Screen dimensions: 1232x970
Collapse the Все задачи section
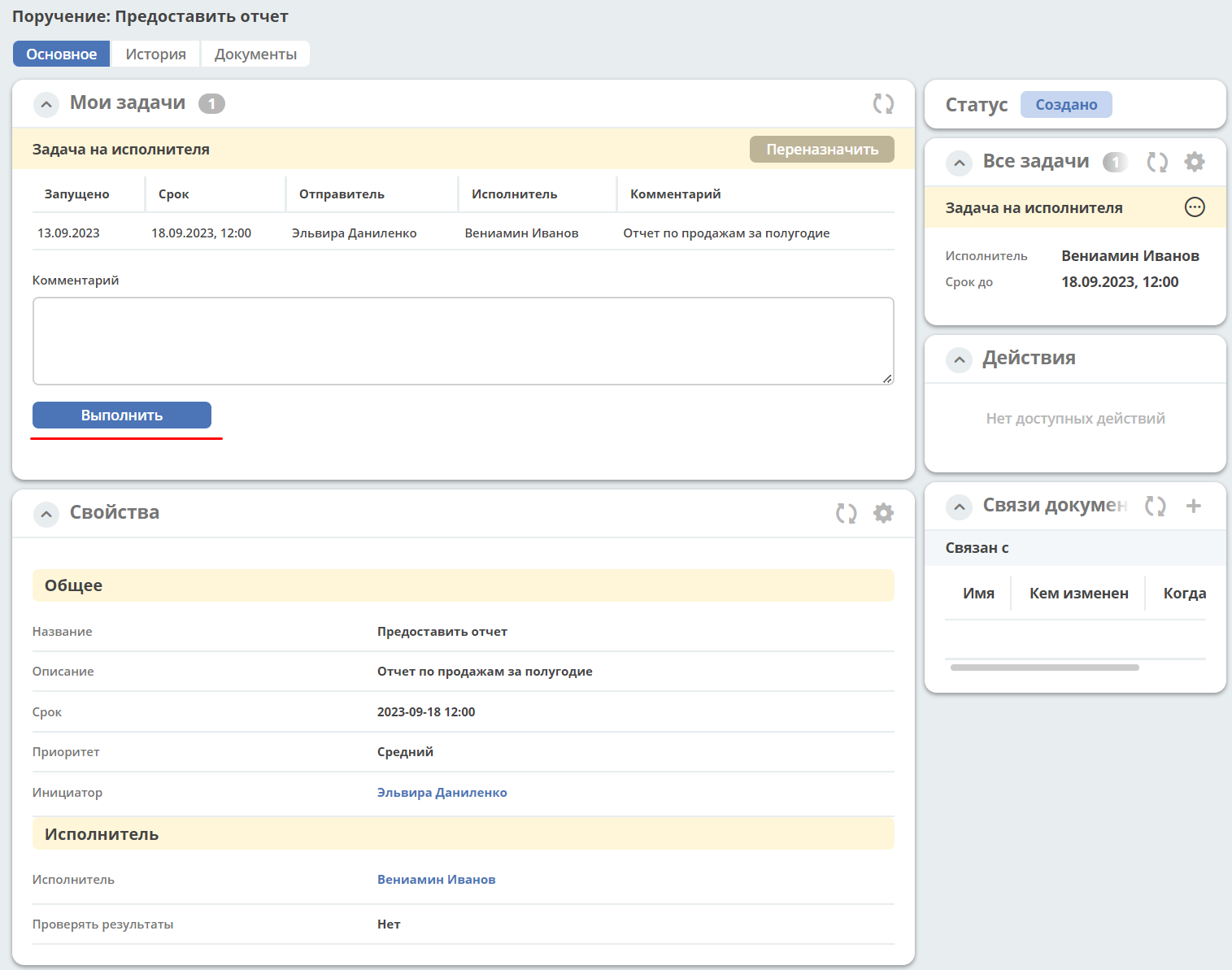(960, 163)
